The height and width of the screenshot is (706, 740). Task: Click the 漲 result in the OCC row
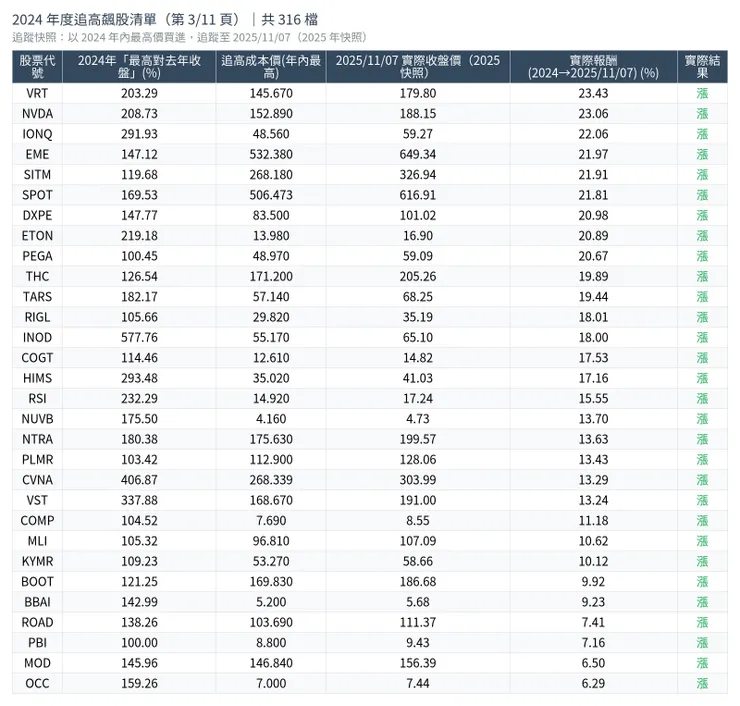[x=702, y=683]
